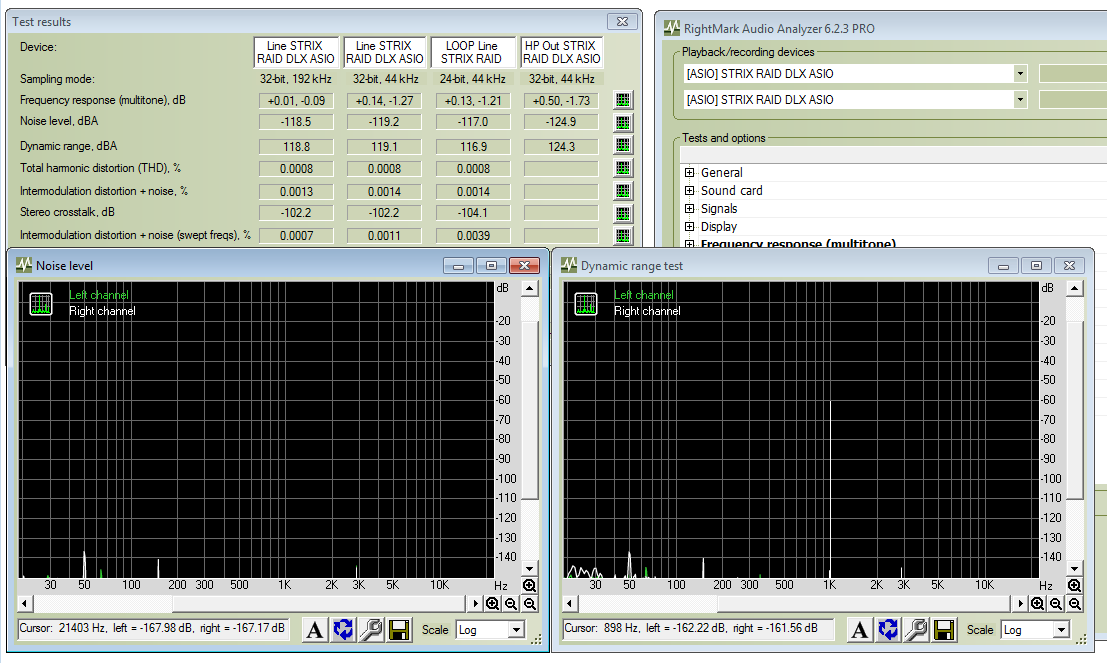
Task: Click the blue refresh arrows icon in Noise level window
Action: click(x=343, y=630)
